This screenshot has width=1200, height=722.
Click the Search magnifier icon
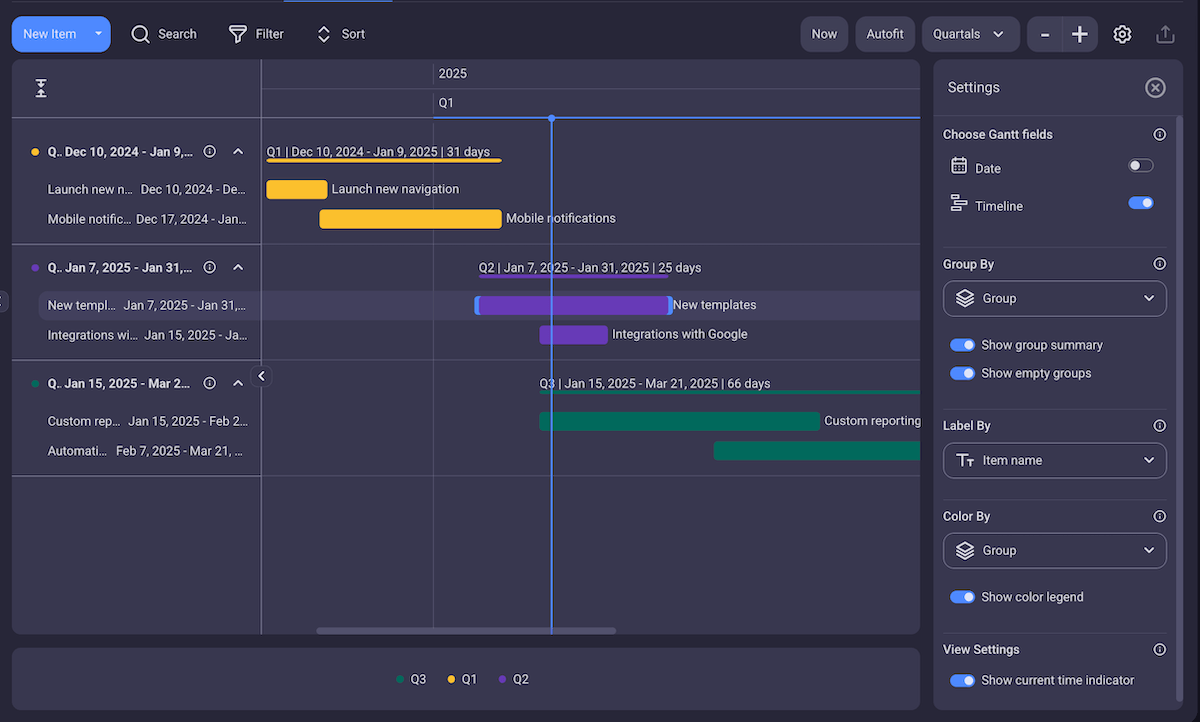[141, 34]
